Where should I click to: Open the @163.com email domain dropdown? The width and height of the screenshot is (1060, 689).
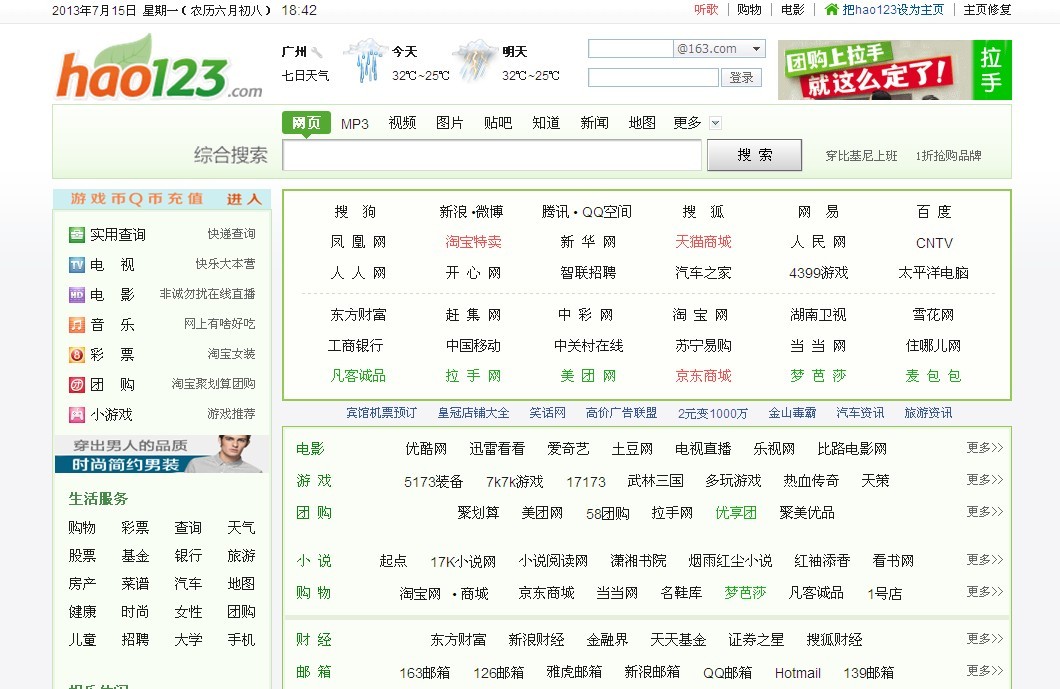pyautogui.click(x=756, y=49)
